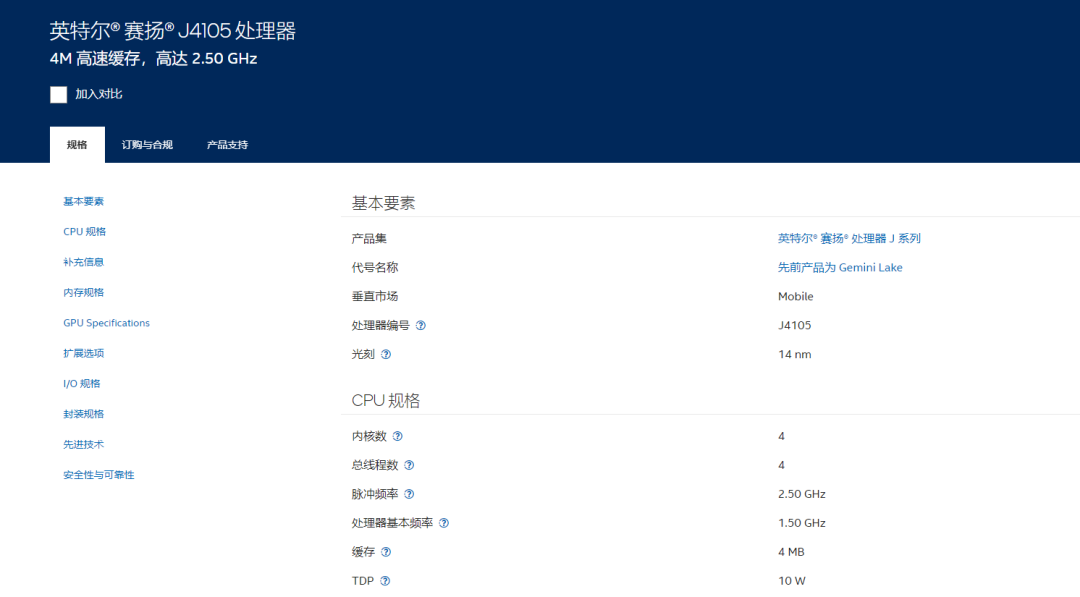The image size is (1080, 597).
Task: Click the 2.50 GHz burst frequency value
Action: [802, 494]
